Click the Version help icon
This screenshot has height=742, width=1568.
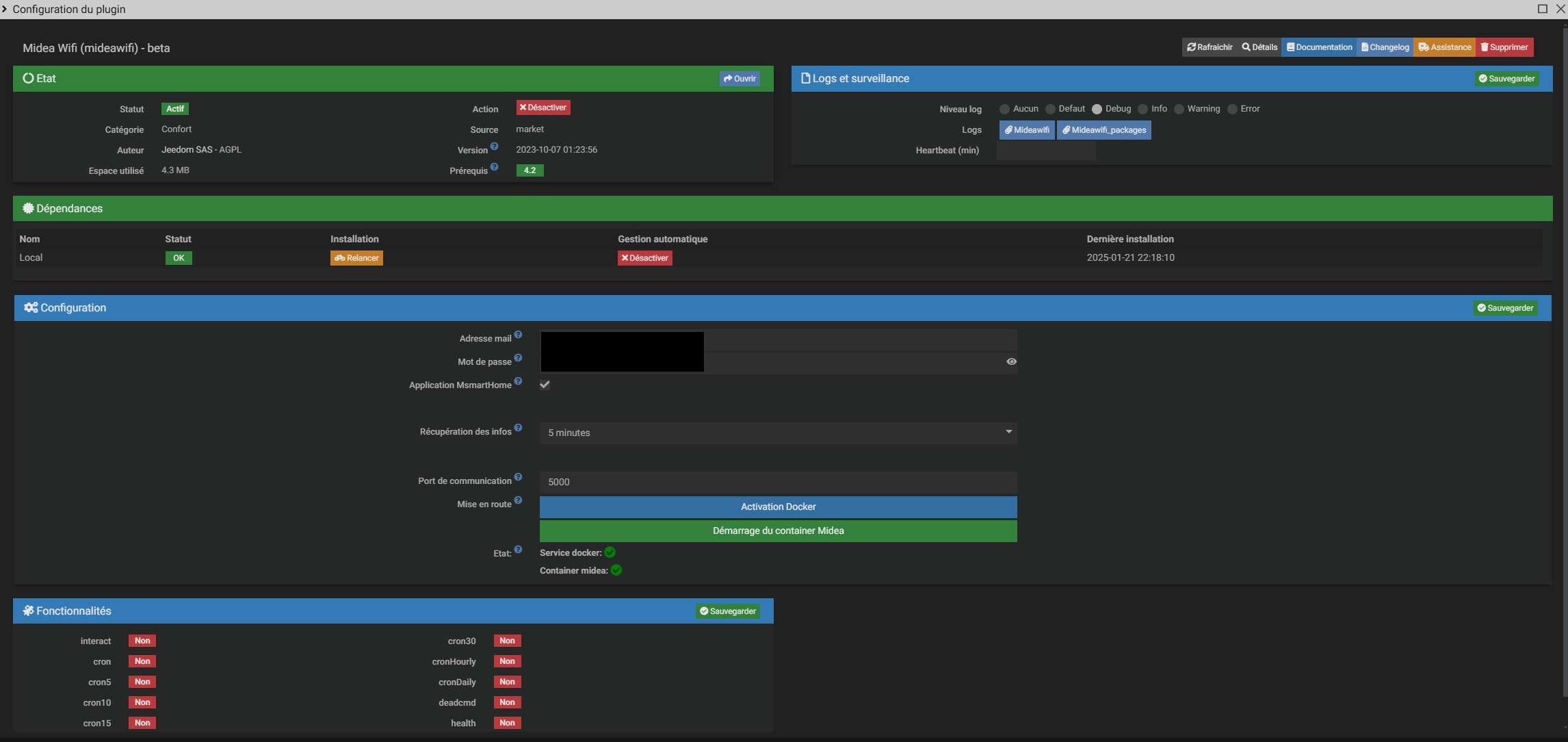[494, 146]
